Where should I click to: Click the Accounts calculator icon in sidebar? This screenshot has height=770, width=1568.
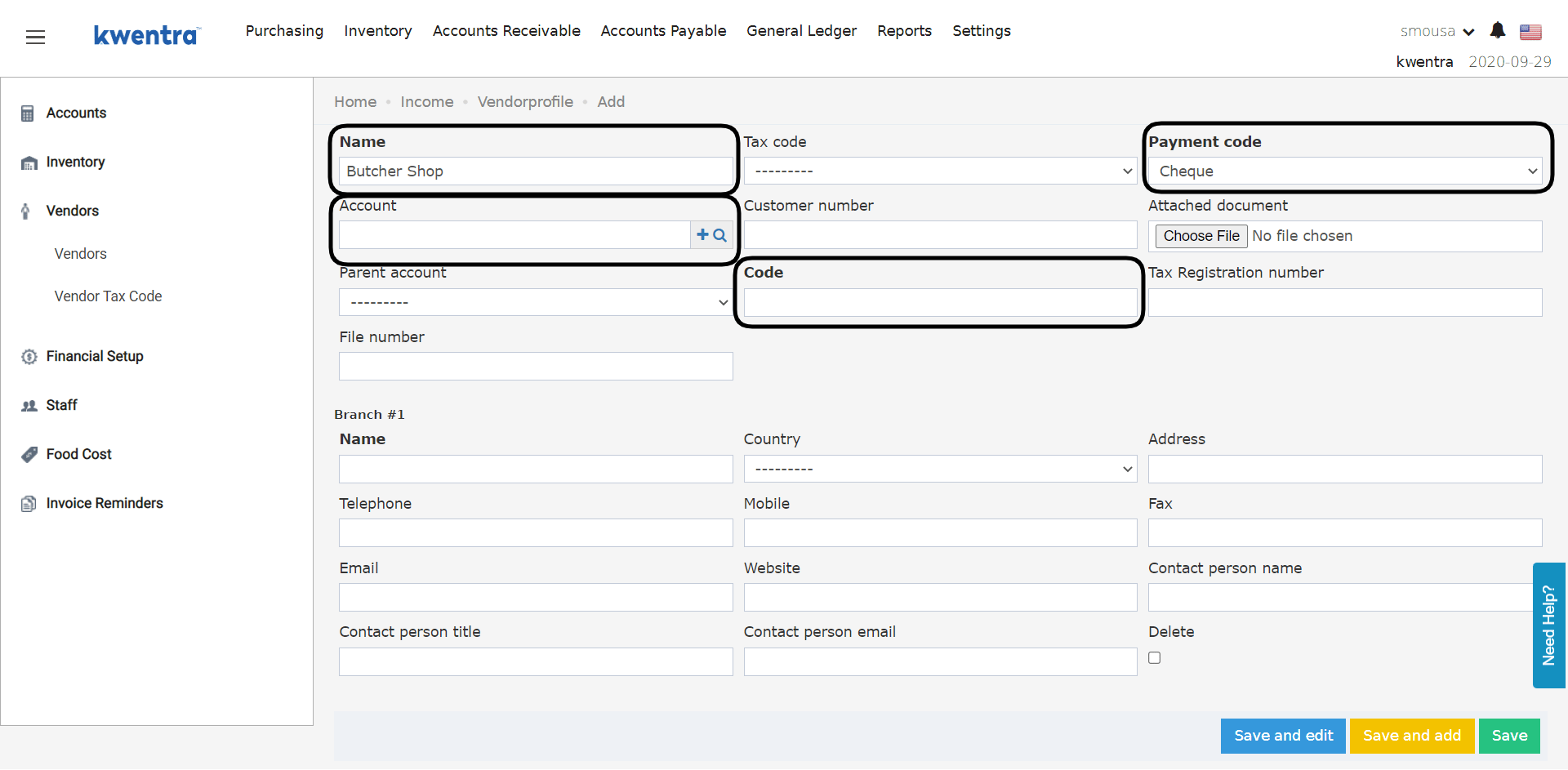point(28,113)
